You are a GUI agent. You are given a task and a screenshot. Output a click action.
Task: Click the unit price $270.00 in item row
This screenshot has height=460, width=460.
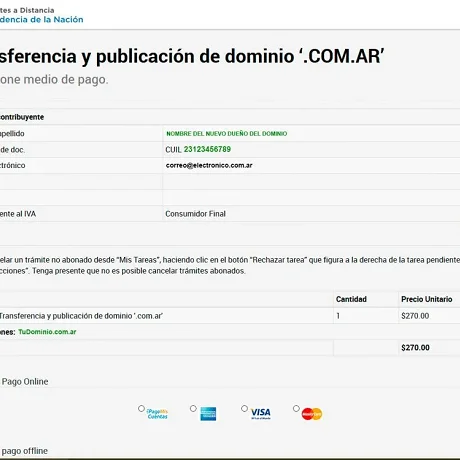click(415, 316)
